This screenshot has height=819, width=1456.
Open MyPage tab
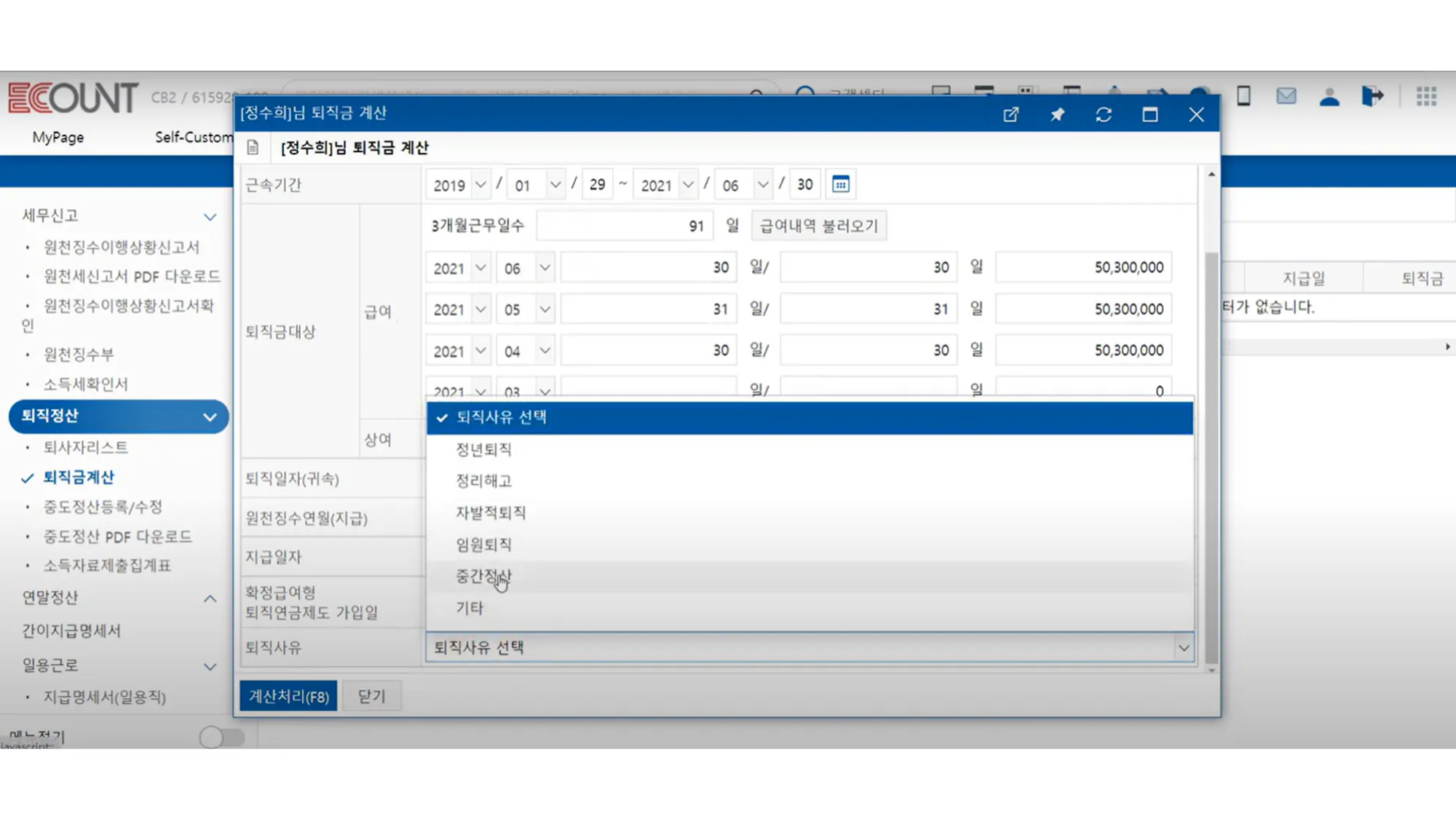[58, 137]
